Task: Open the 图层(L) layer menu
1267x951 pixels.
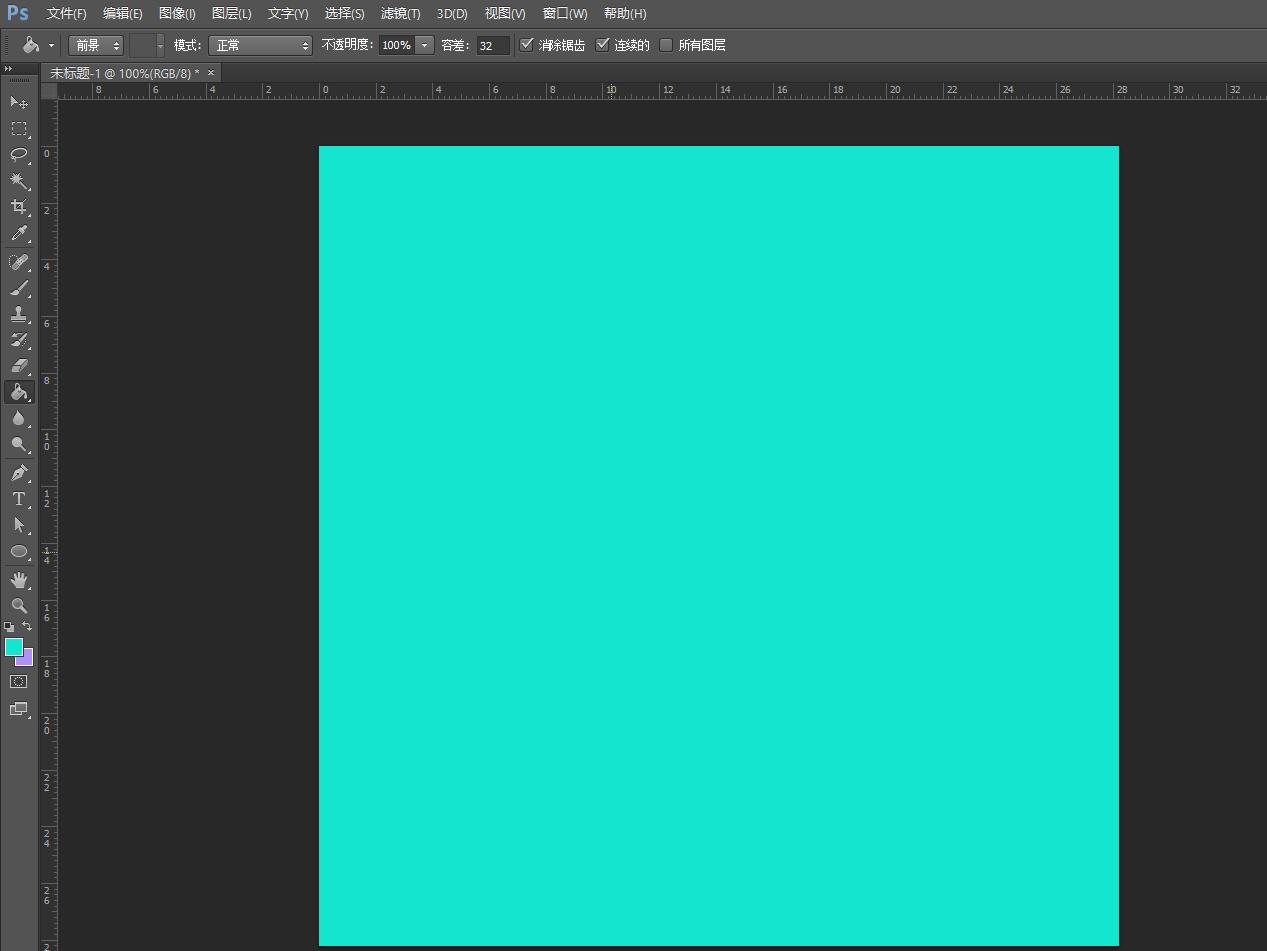Action: point(232,14)
